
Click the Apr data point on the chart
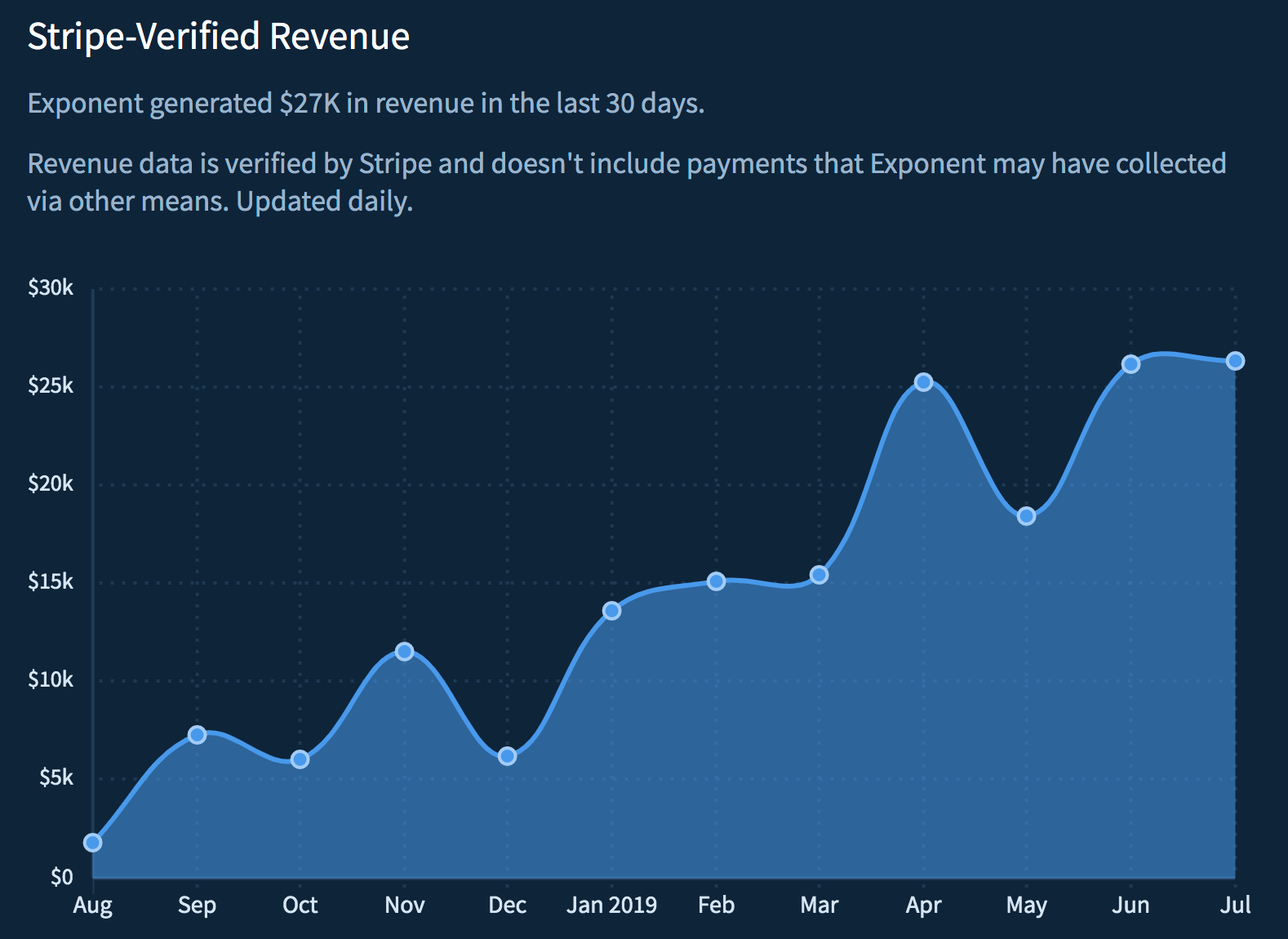[x=923, y=382]
